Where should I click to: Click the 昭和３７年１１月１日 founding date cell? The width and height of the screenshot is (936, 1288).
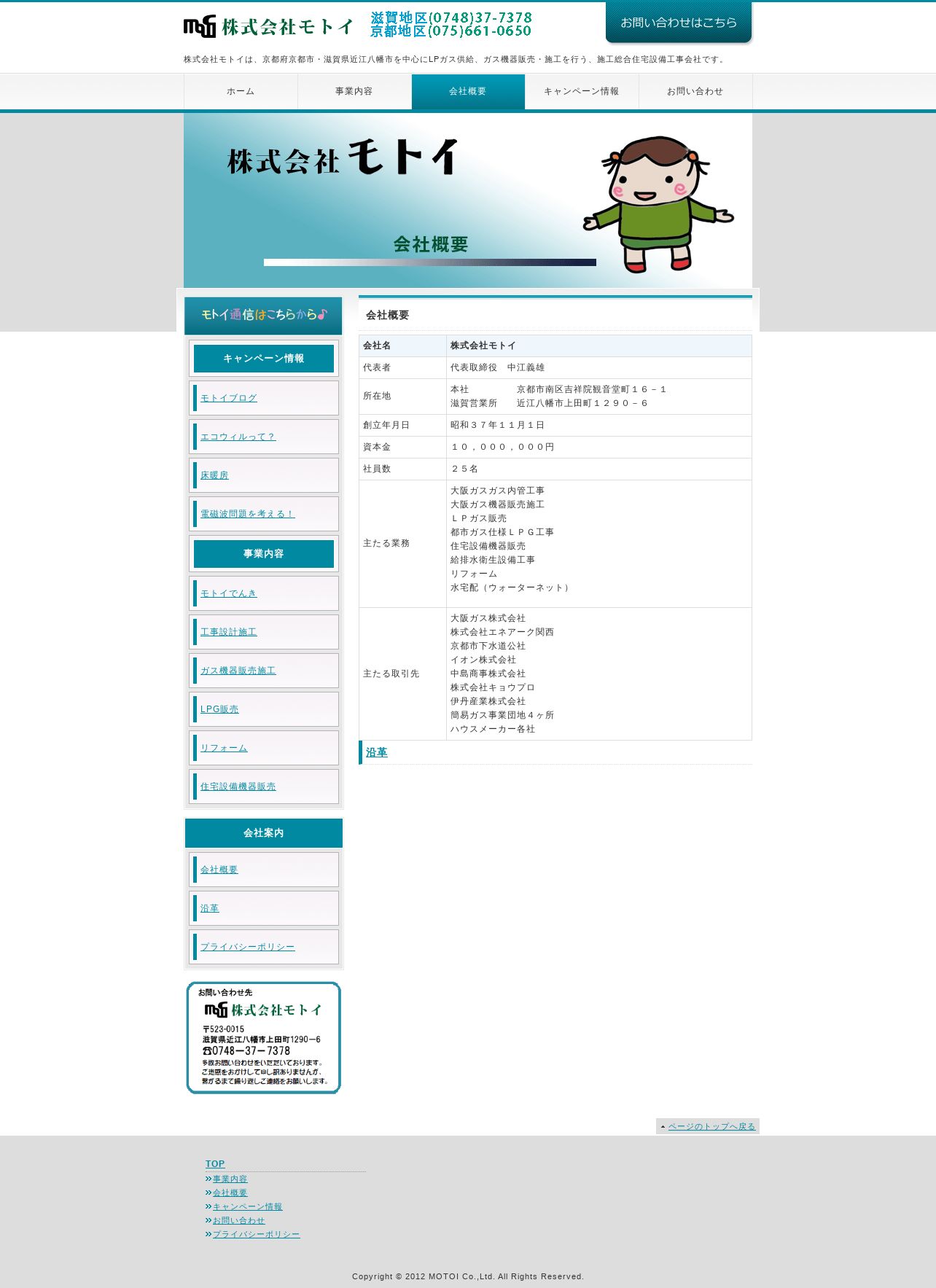pyautogui.click(x=598, y=425)
